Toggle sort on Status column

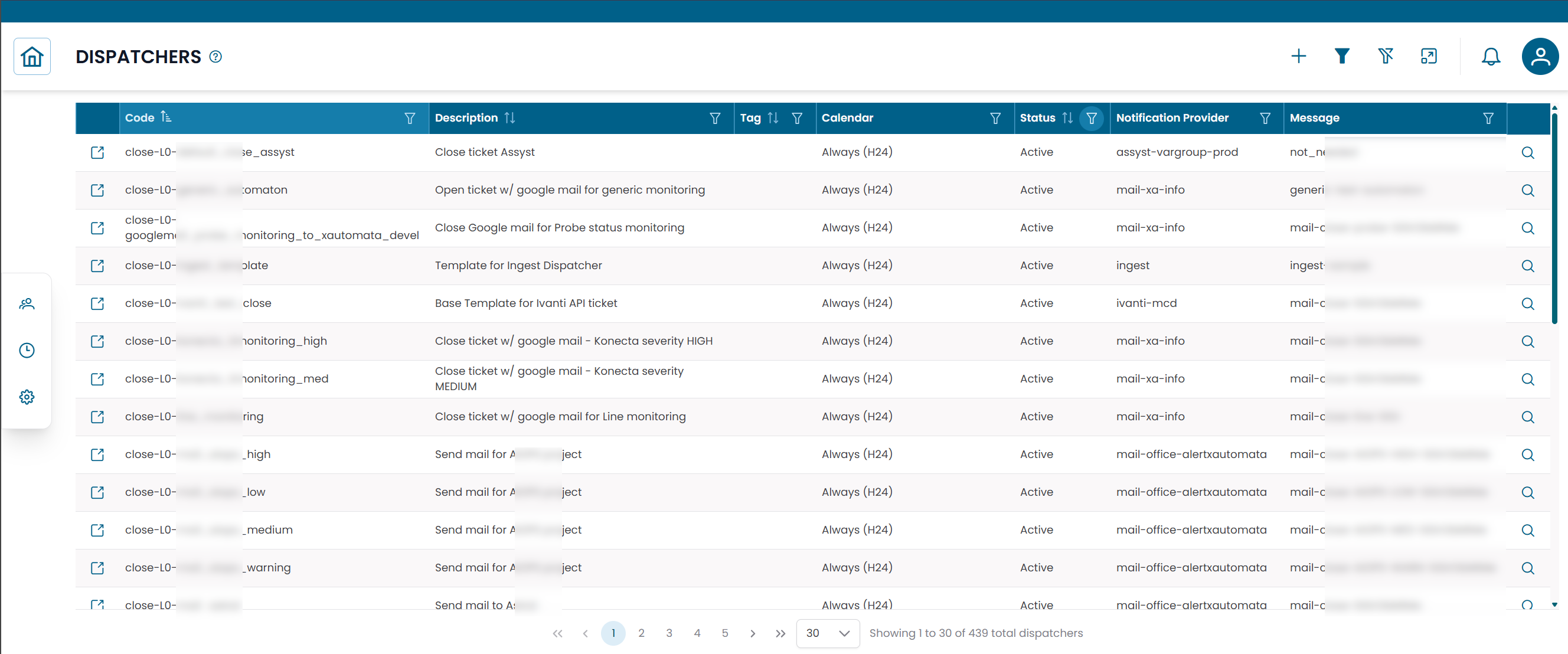(x=1067, y=118)
